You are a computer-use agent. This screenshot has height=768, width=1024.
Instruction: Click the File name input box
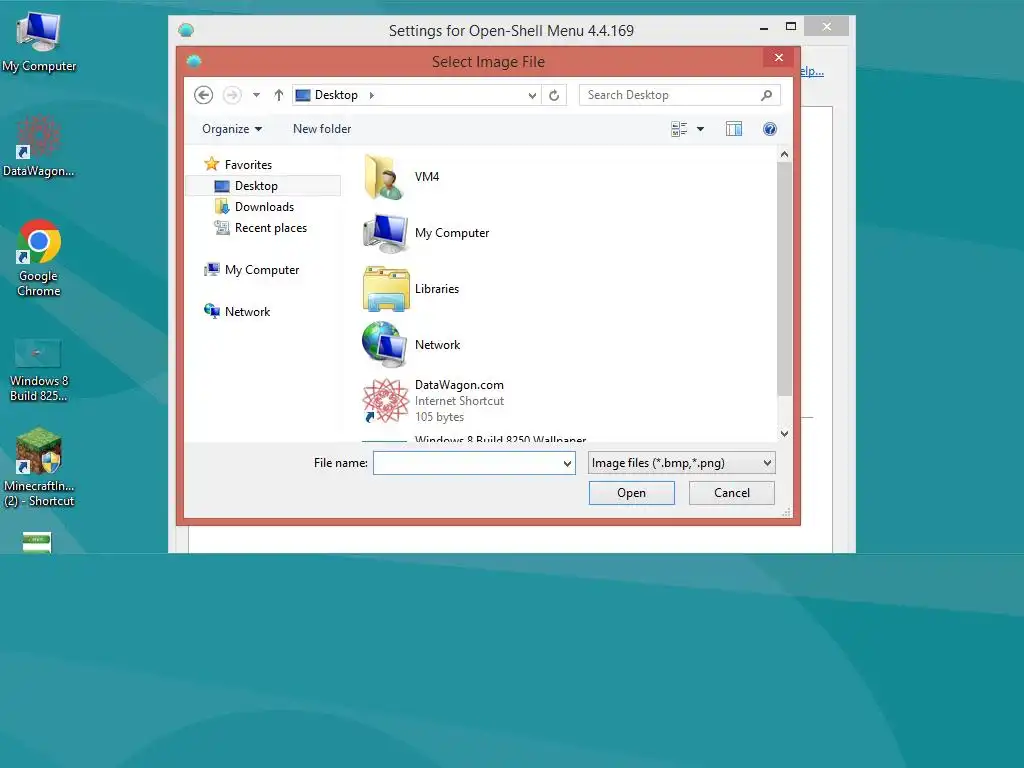click(x=468, y=464)
